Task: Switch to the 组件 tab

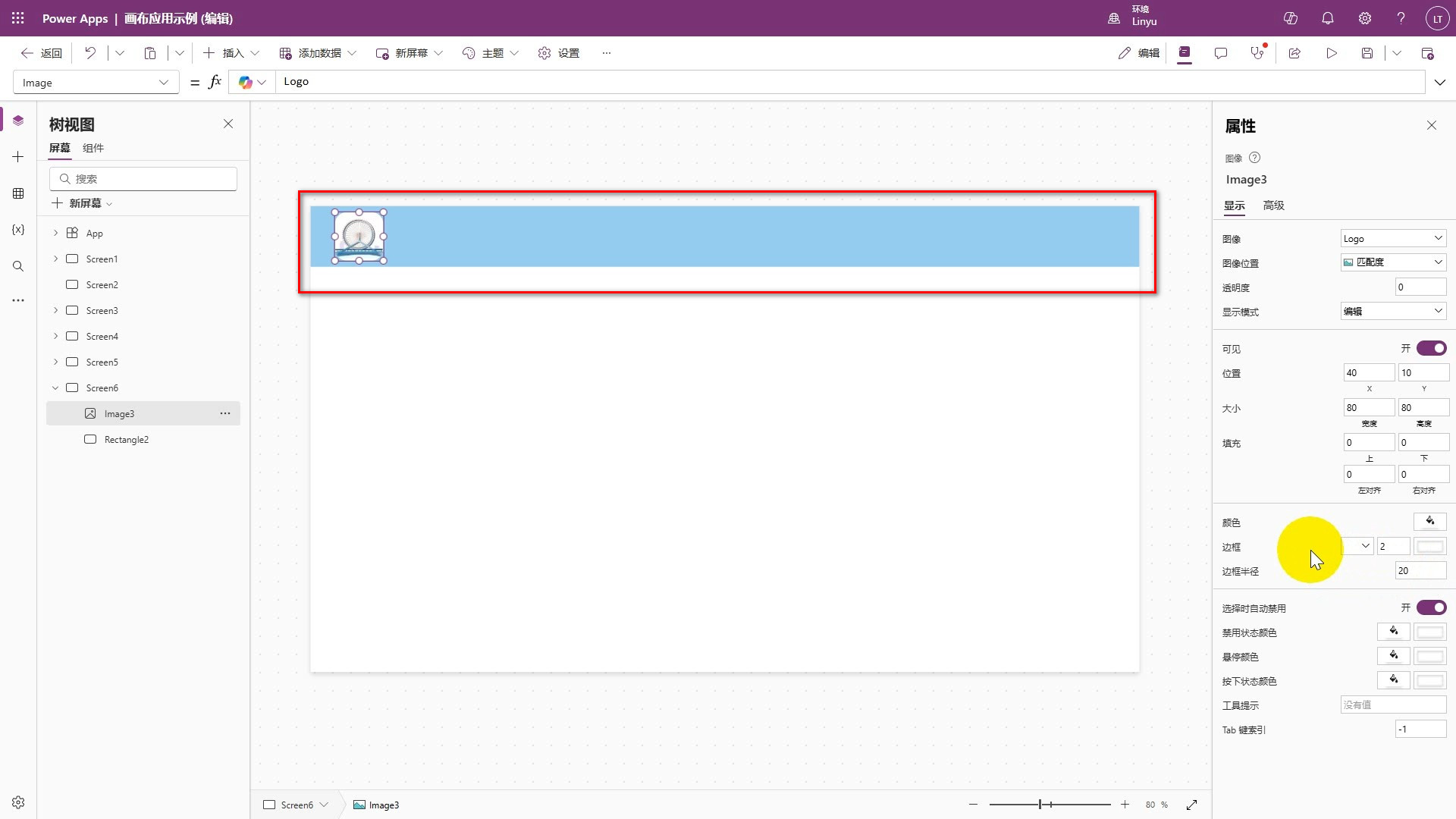Action: [x=93, y=148]
